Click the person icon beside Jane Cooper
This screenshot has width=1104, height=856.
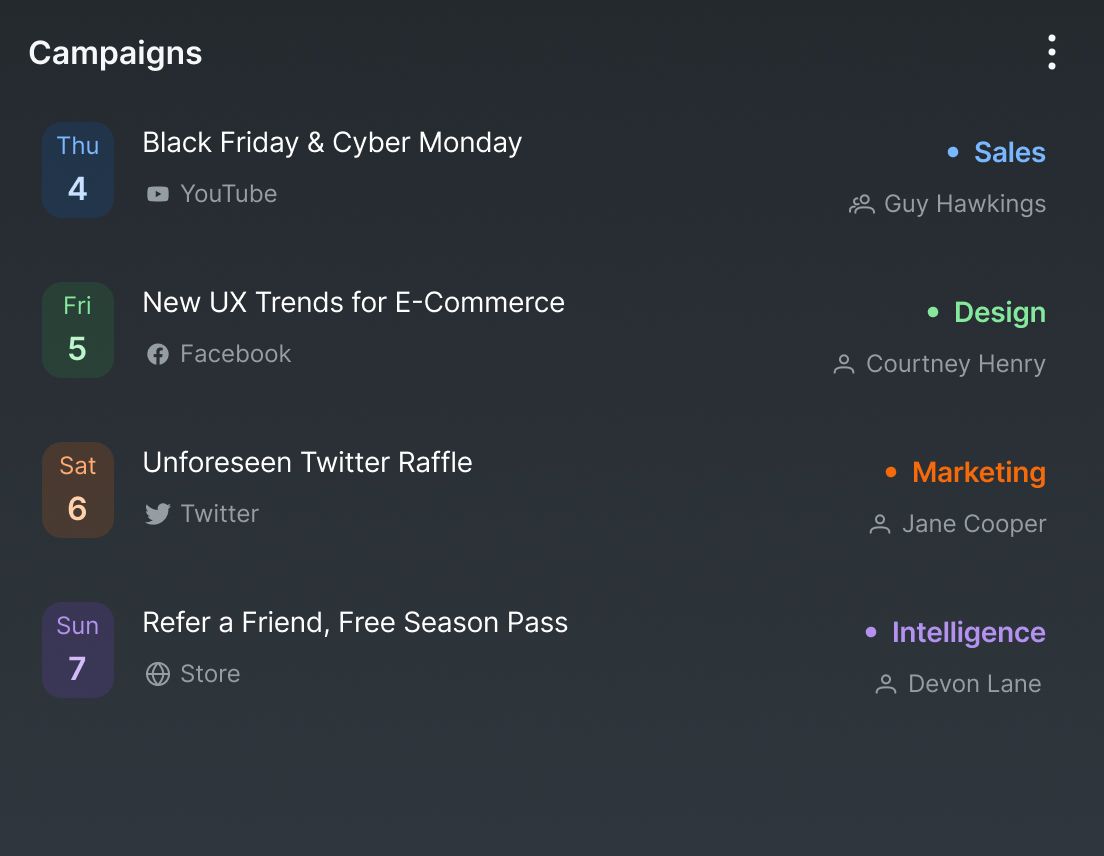click(880, 525)
